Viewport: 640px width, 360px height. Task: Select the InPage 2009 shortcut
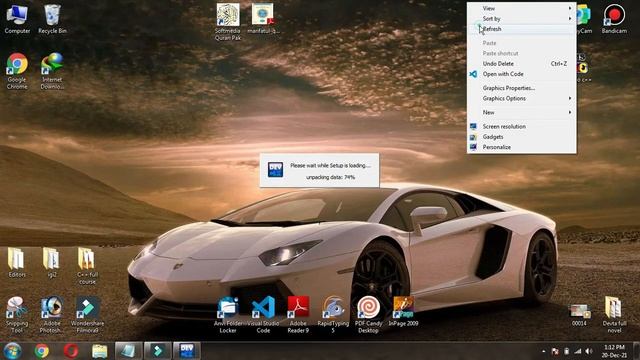(403, 311)
